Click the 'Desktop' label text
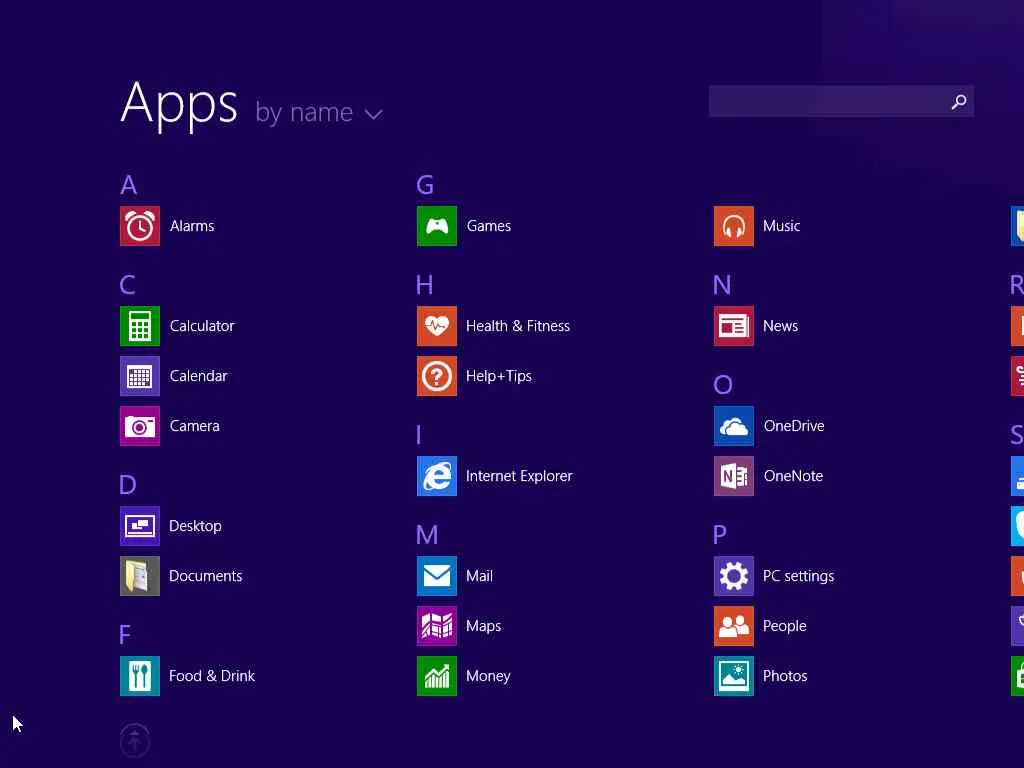The image size is (1024, 768). pyautogui.click(x=195, y=526)
